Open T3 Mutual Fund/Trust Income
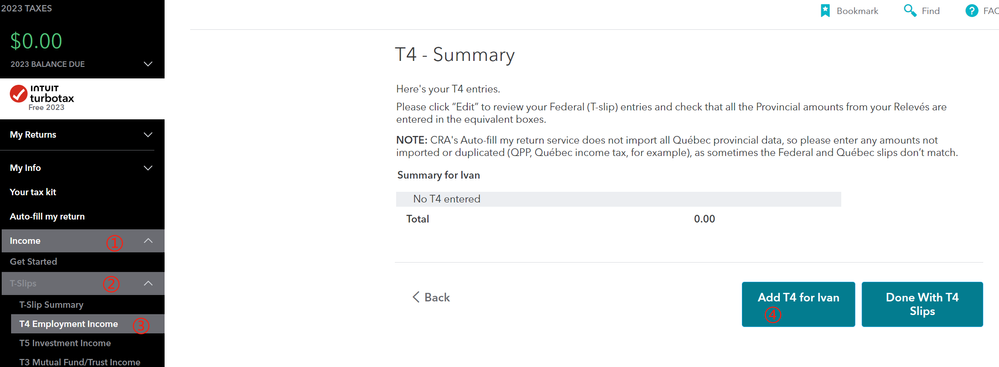Viewport: 999px width, 367px height. (x=80, y=362)
